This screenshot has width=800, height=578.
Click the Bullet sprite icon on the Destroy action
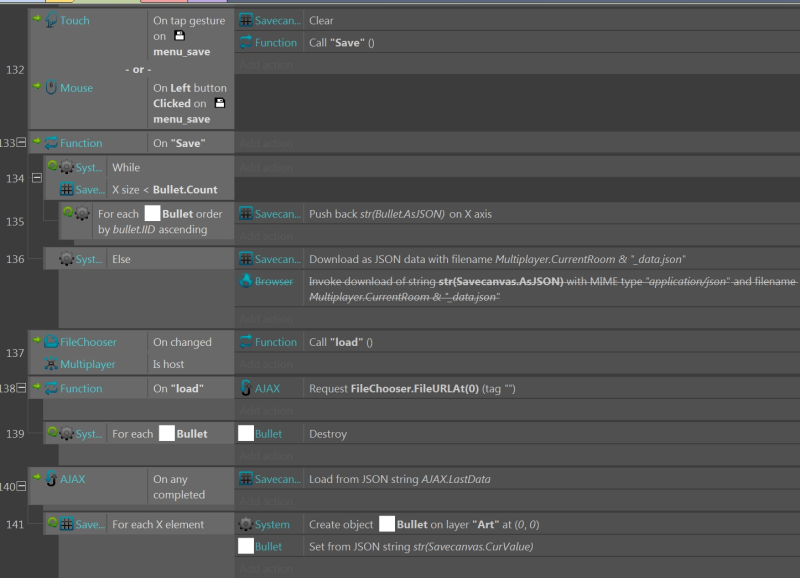[246, 434]
